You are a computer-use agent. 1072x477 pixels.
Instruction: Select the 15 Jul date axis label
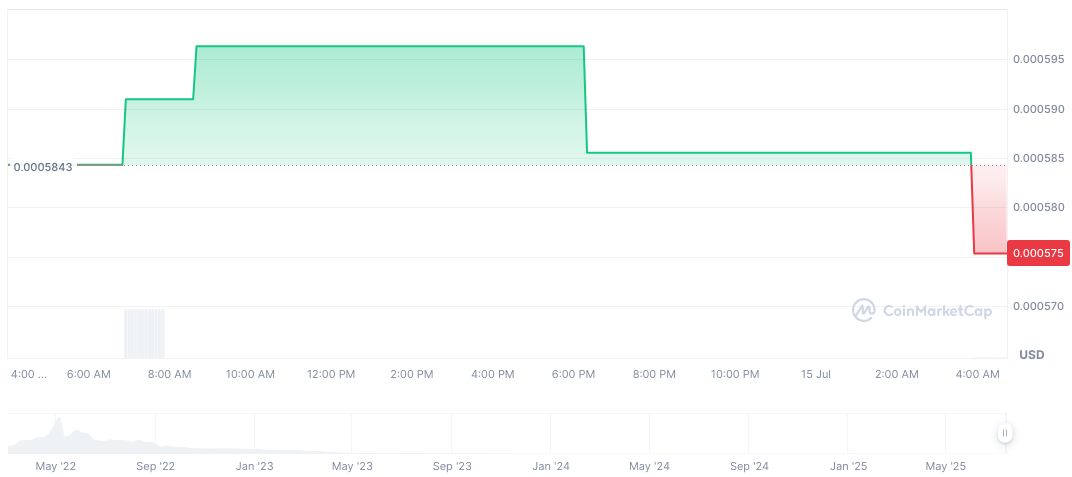pos(816,374)
